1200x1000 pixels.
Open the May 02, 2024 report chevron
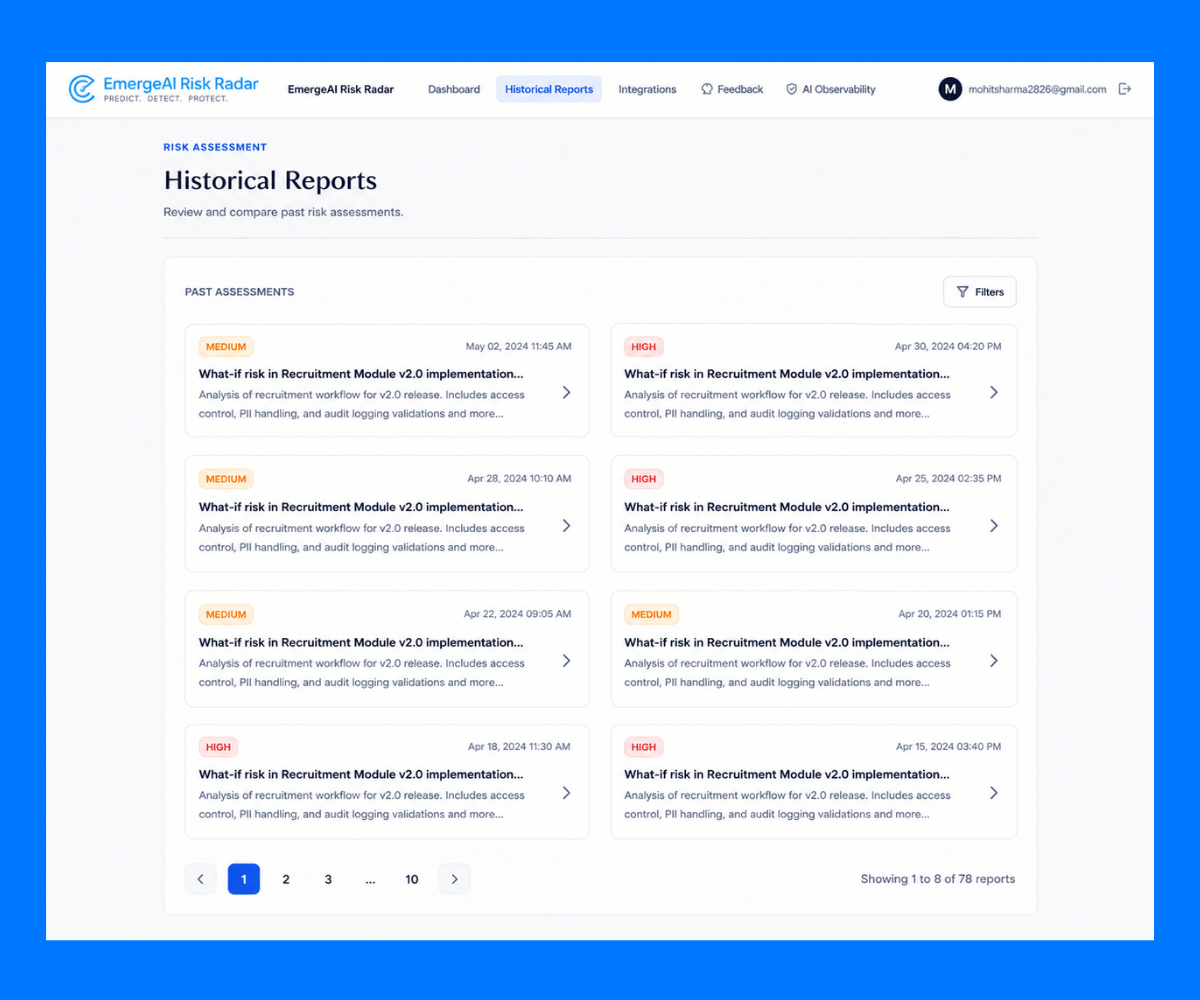[x=567, y=392]
